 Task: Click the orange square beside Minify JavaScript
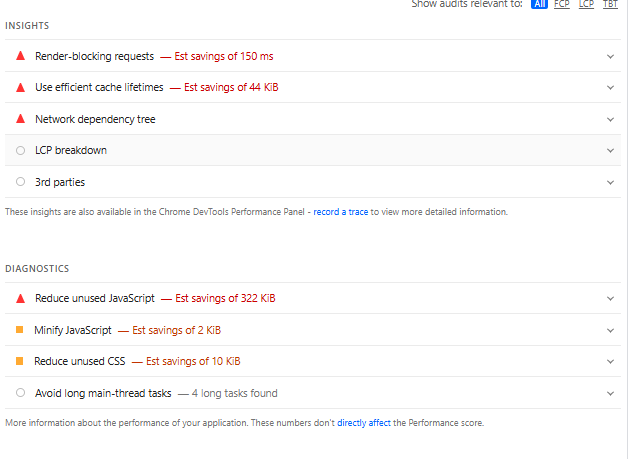(20, 330)
